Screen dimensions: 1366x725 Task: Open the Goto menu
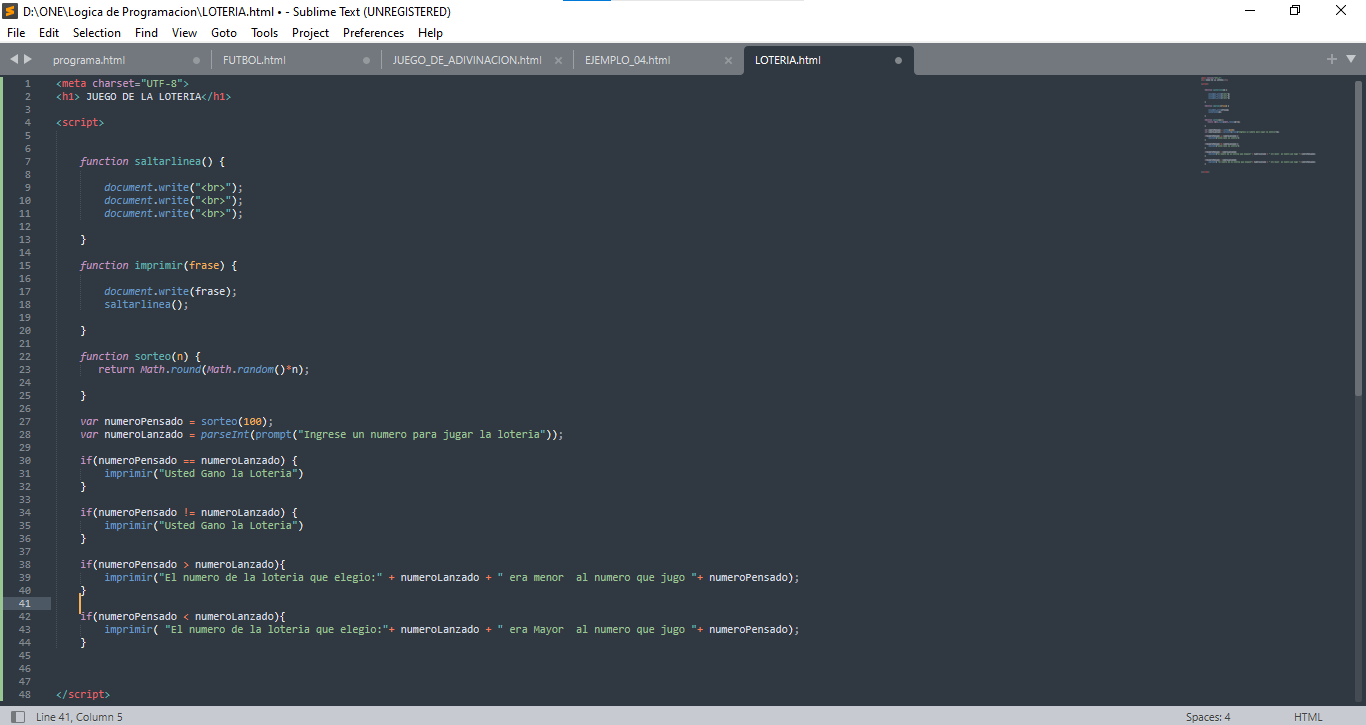tap(224, 33)
